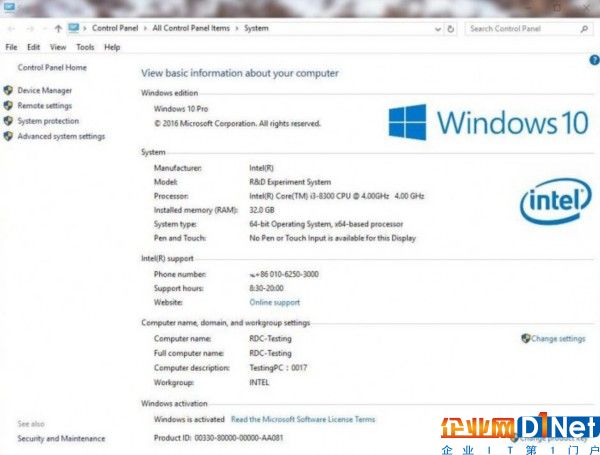The image size is (600, 455).
Task: Click the shield icon beside Change settings
Action: (x=526, y=338)
